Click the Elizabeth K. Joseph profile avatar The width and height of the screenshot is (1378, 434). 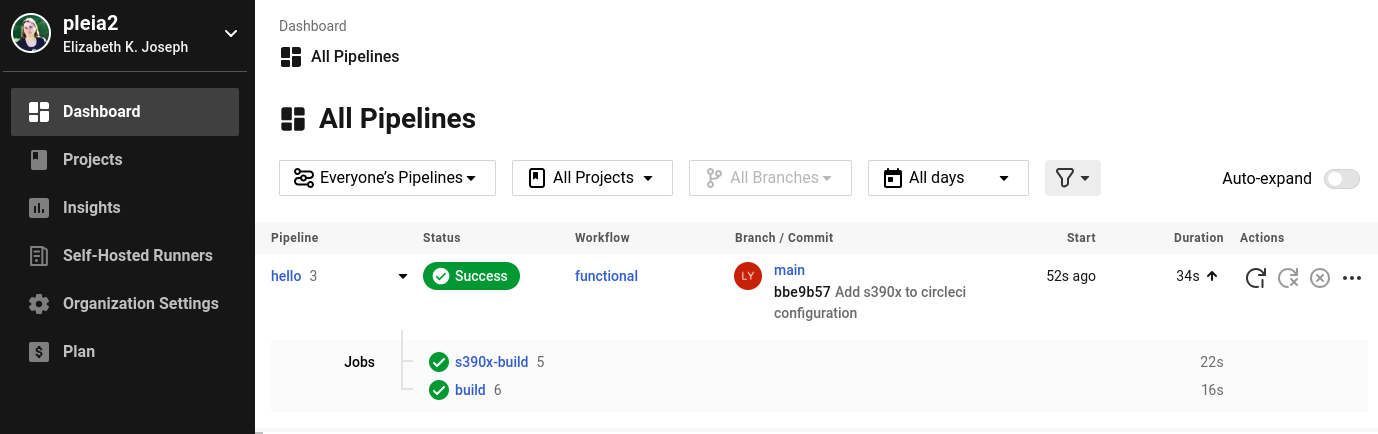31,34
